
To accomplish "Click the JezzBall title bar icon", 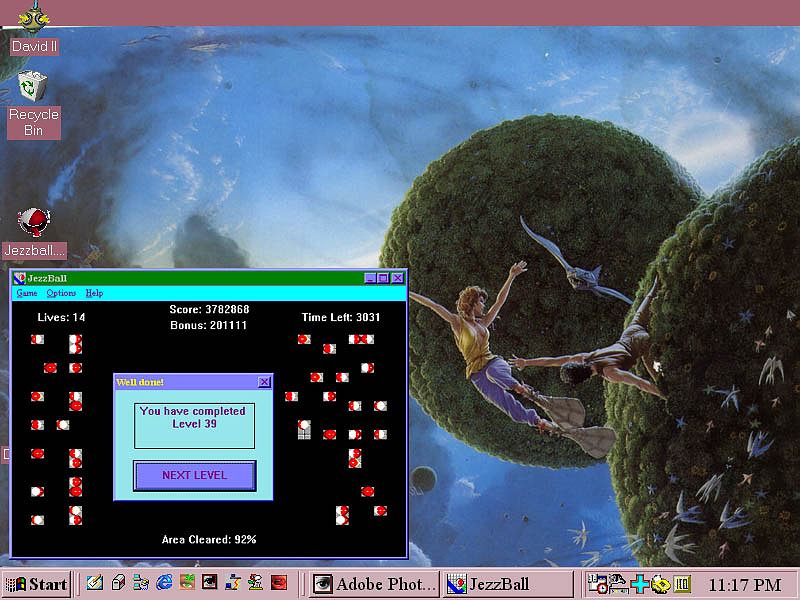I will [20, 278].
